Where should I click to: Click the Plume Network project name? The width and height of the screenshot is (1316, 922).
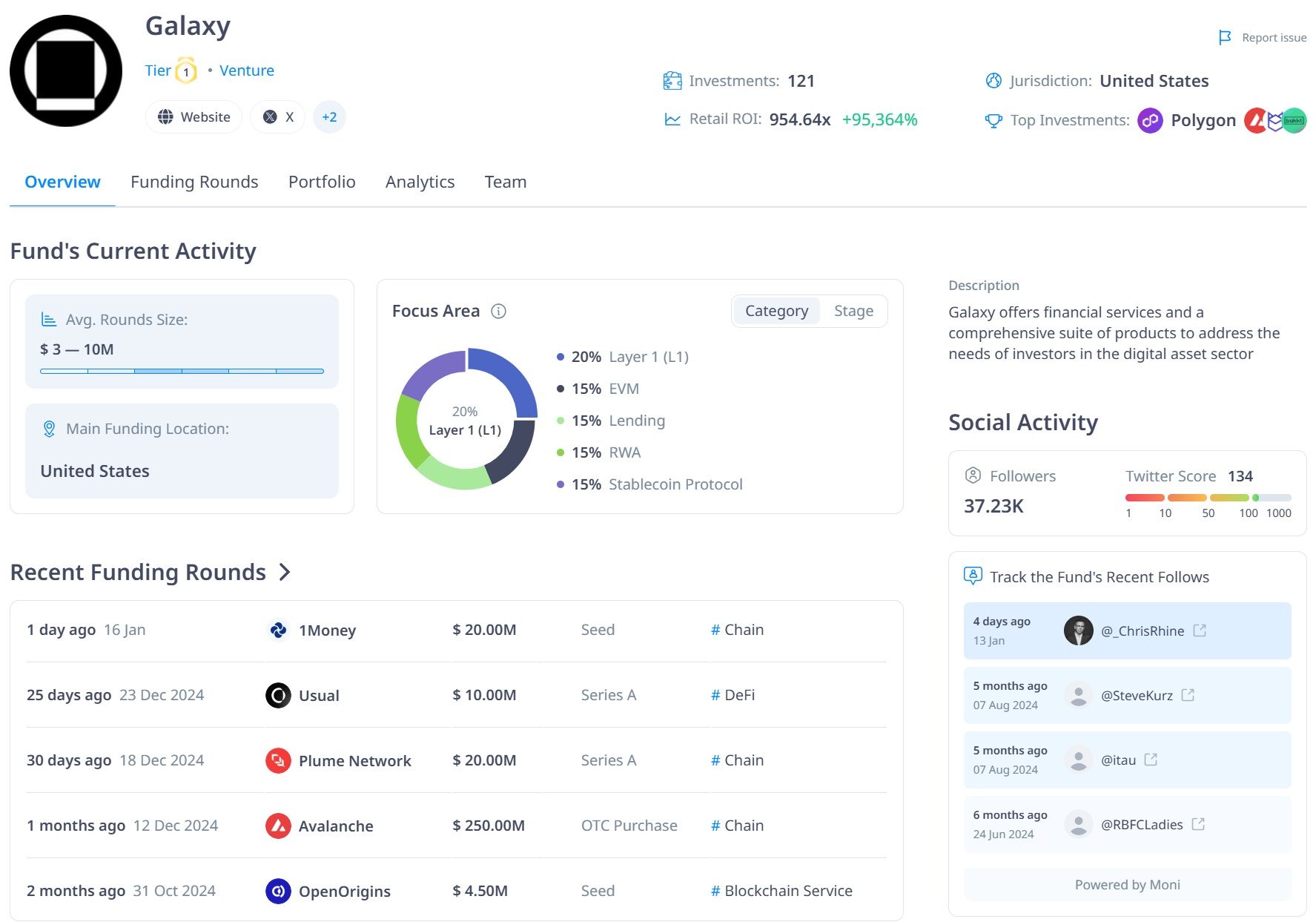pyautogui.click(x=354, y=761)
